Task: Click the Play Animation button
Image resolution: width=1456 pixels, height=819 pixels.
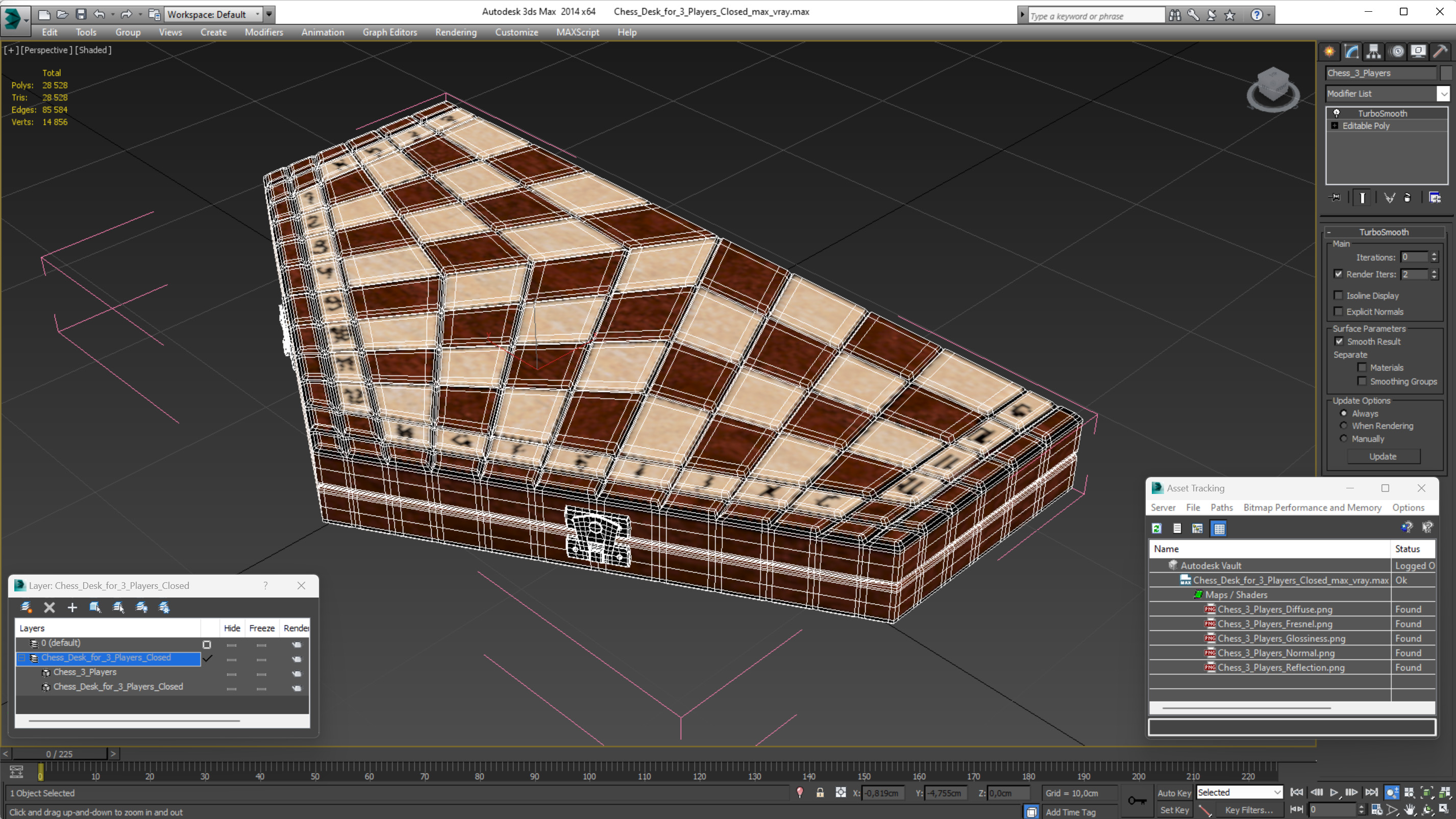Action: tap(1334, 792)
